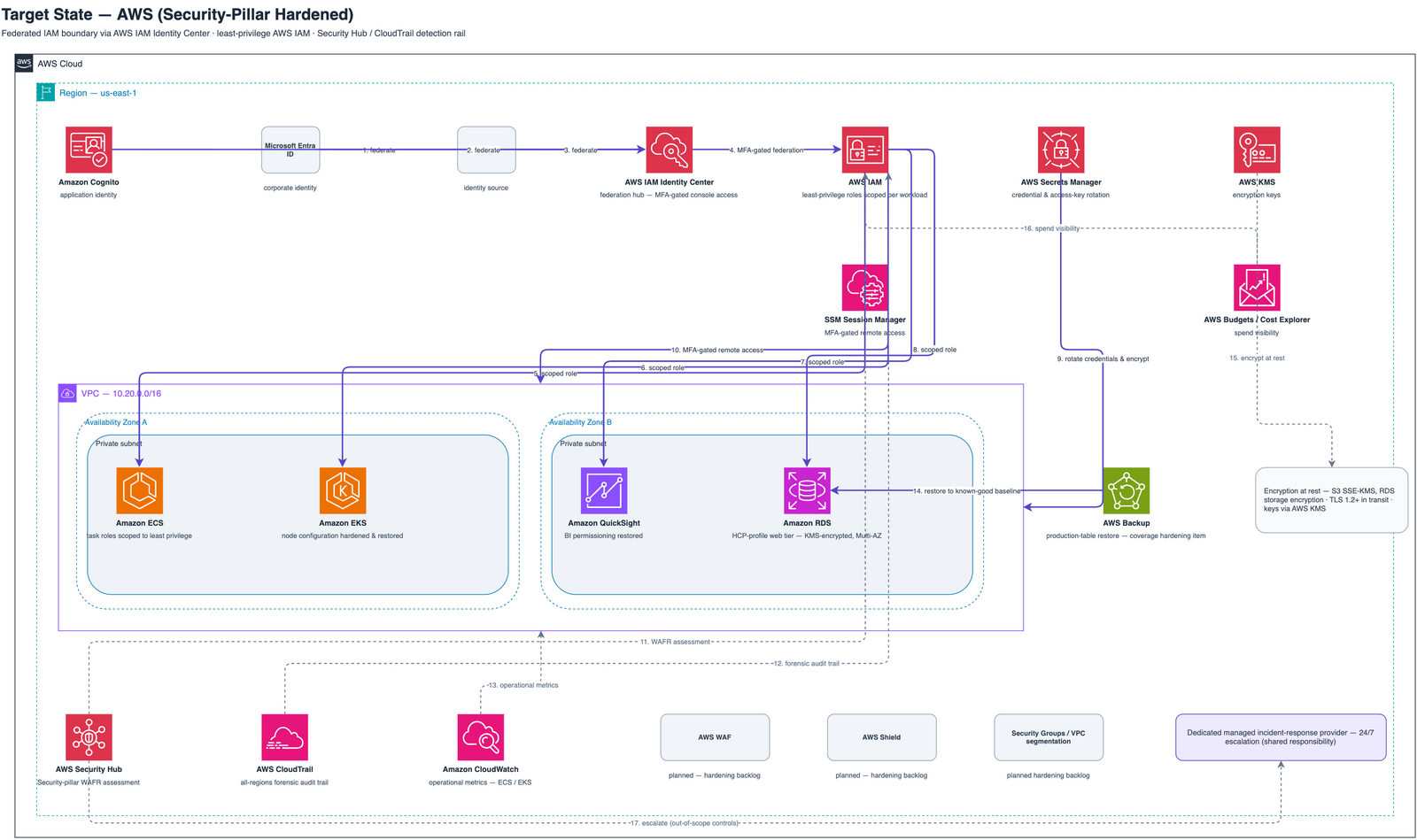This screenshot has width=1417, height=840.
Task: Click the 'Private subnet' label in Zone B
Action: tap(583, 443)
